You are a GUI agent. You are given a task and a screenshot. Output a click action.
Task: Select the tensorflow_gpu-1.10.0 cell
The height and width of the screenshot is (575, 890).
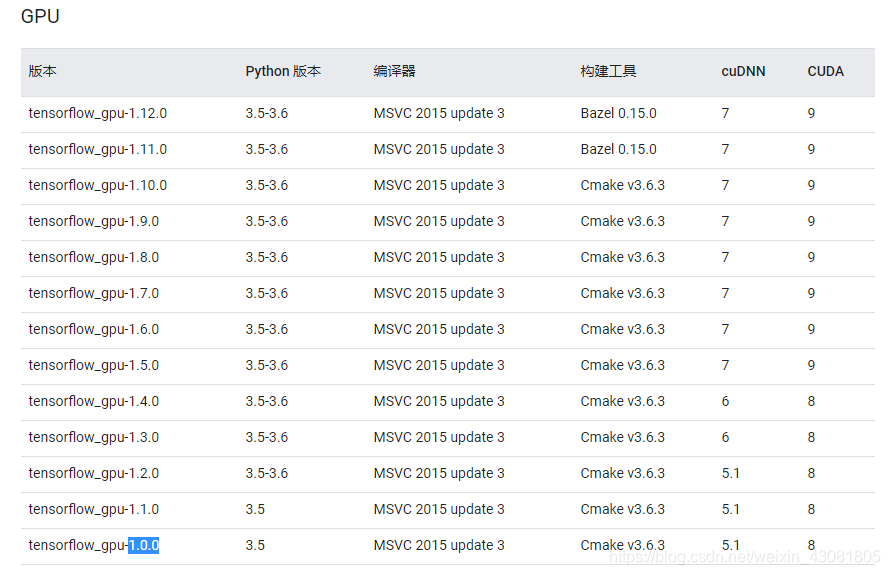(x=98, y=186)
